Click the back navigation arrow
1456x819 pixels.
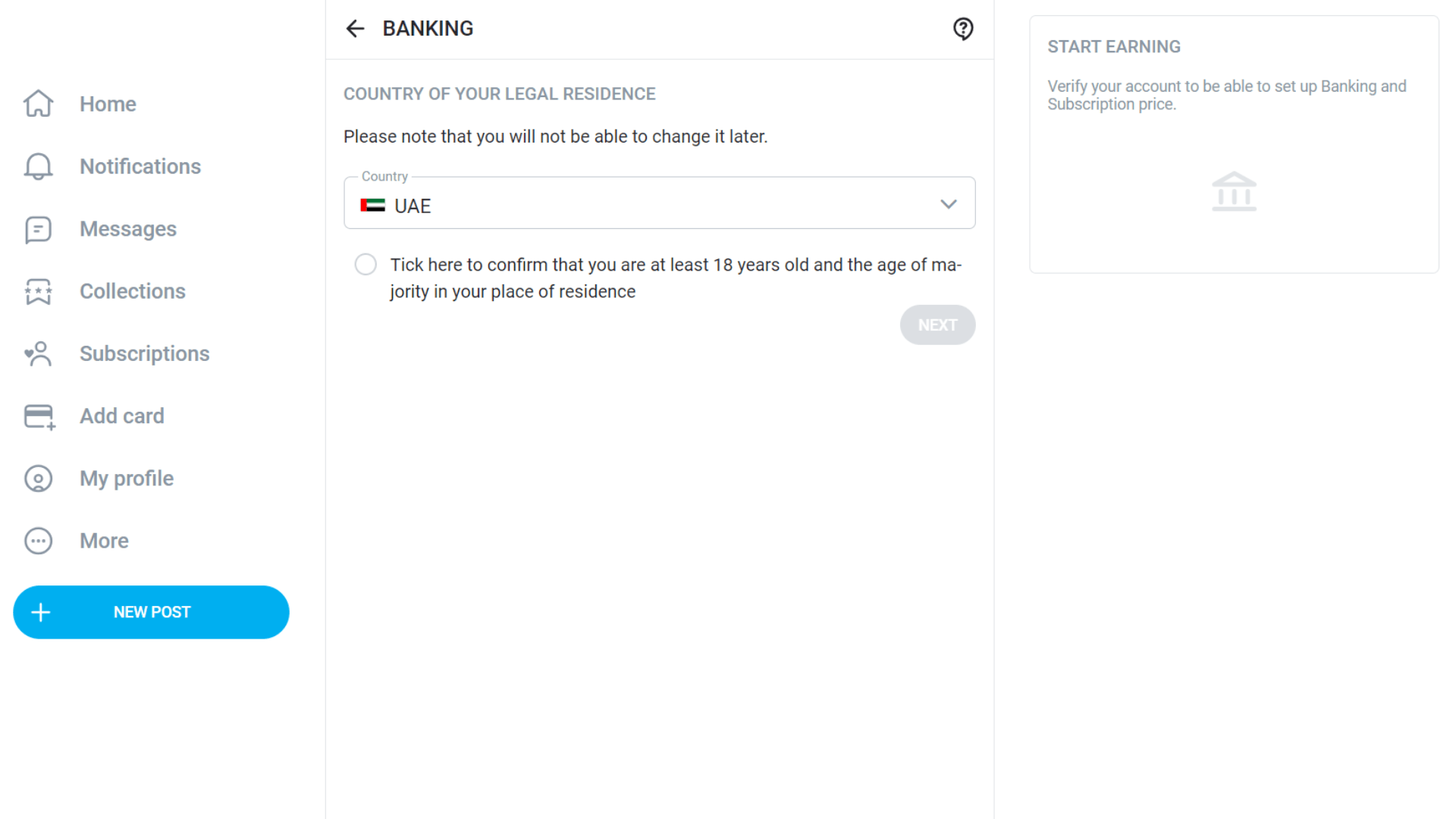pos(355,28)
